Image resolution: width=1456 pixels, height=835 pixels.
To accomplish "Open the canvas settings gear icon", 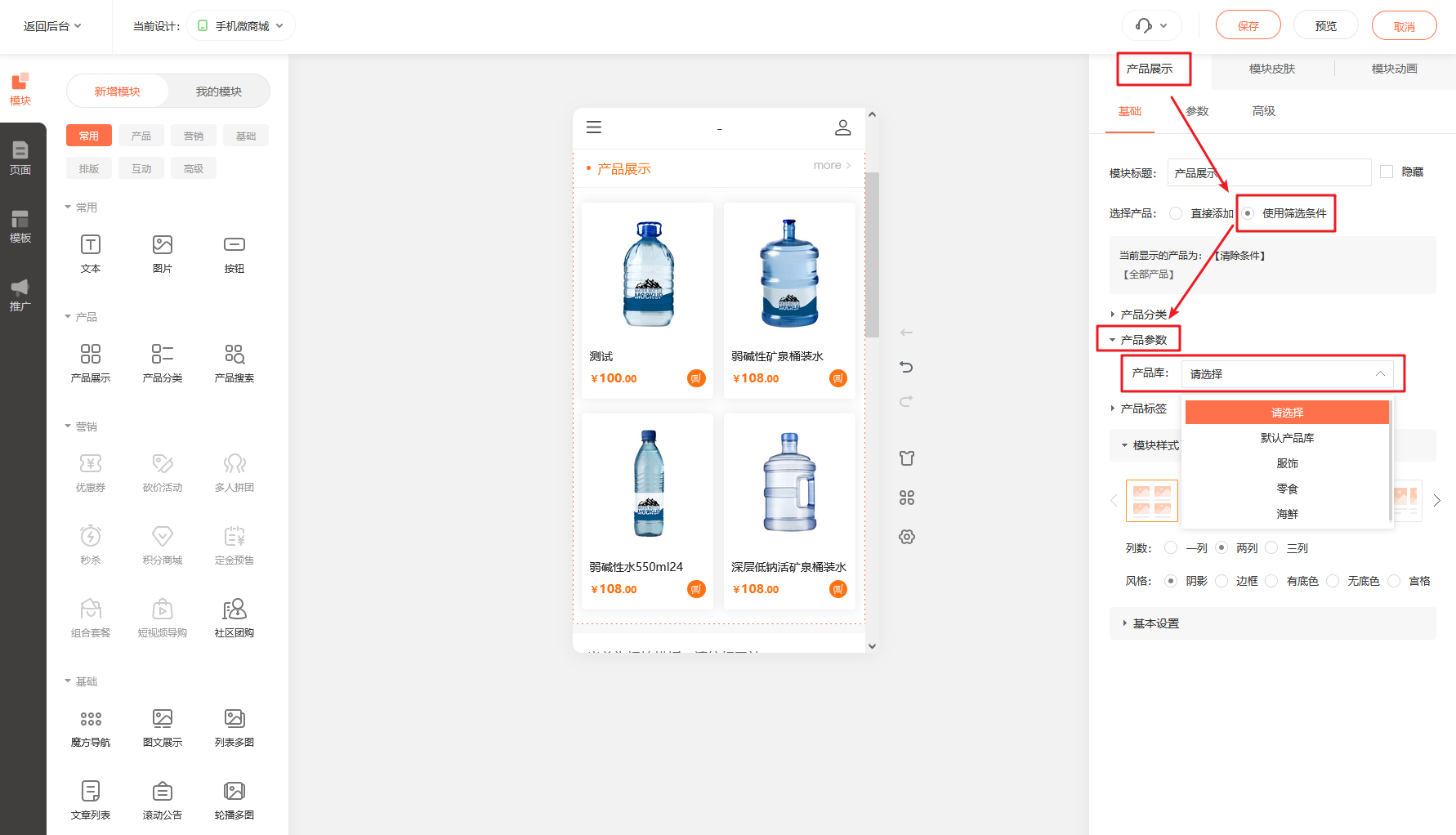I will click(x=907, y=537).
